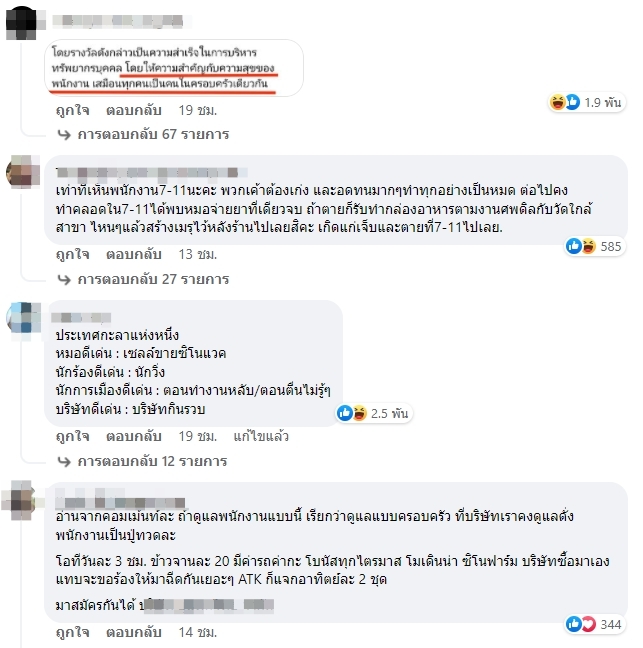This screenshot has height=648, width=643.
Task: View edit history via แก้ไขแล้ว
Action: pyautogui.click(x=261, y=436)
